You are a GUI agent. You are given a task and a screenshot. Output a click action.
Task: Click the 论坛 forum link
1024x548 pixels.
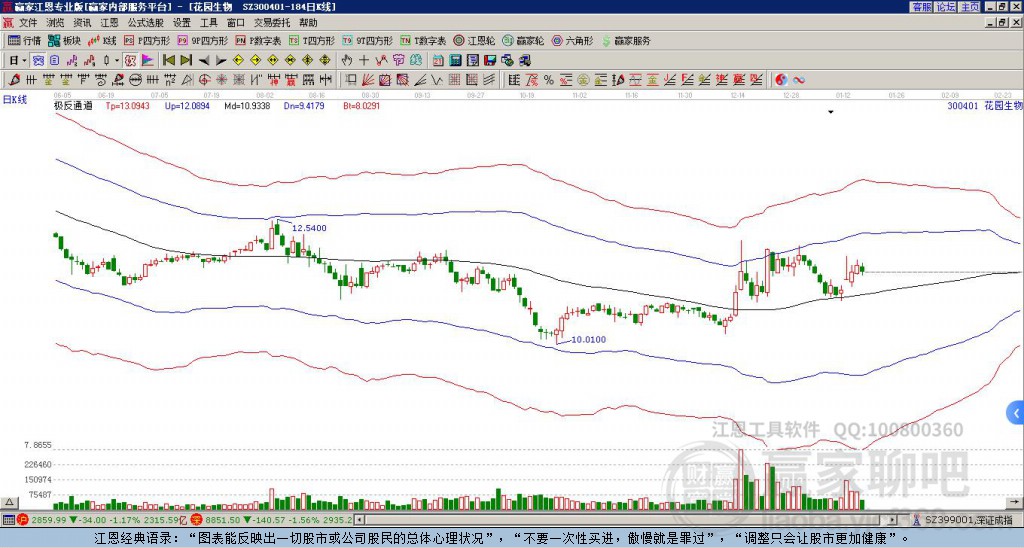945,7
